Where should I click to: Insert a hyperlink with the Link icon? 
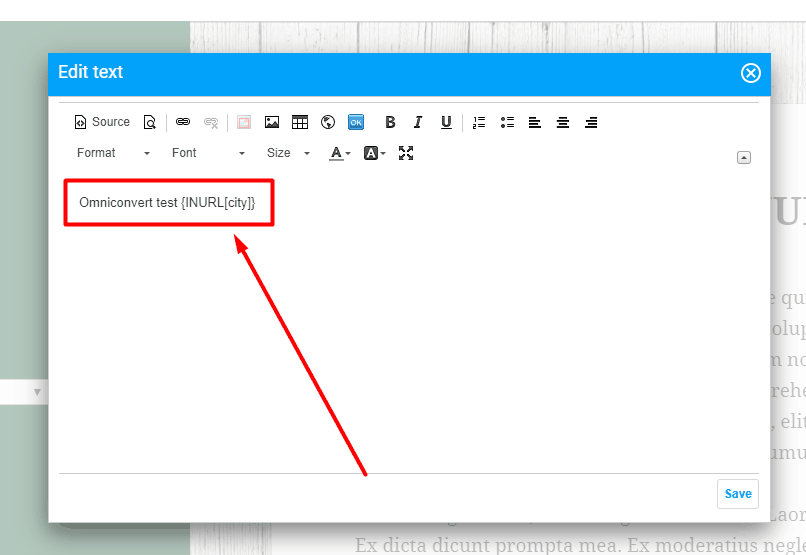tap(183, 122)
